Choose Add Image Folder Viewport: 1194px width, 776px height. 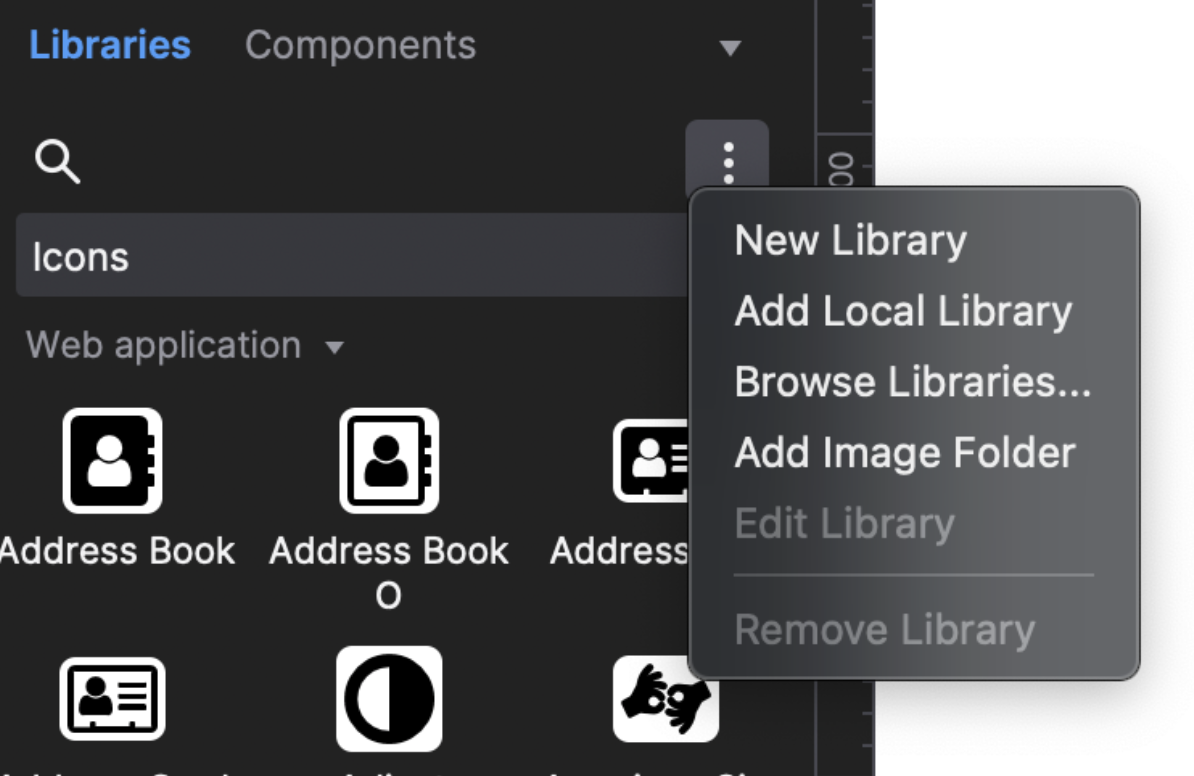click(x=904, y=453)
